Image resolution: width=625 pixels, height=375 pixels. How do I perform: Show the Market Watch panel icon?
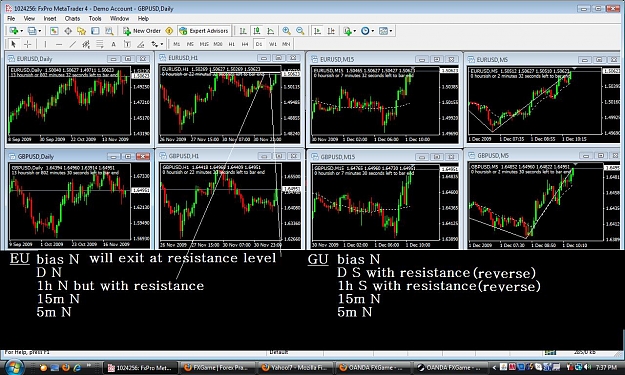tap(54, 31)
